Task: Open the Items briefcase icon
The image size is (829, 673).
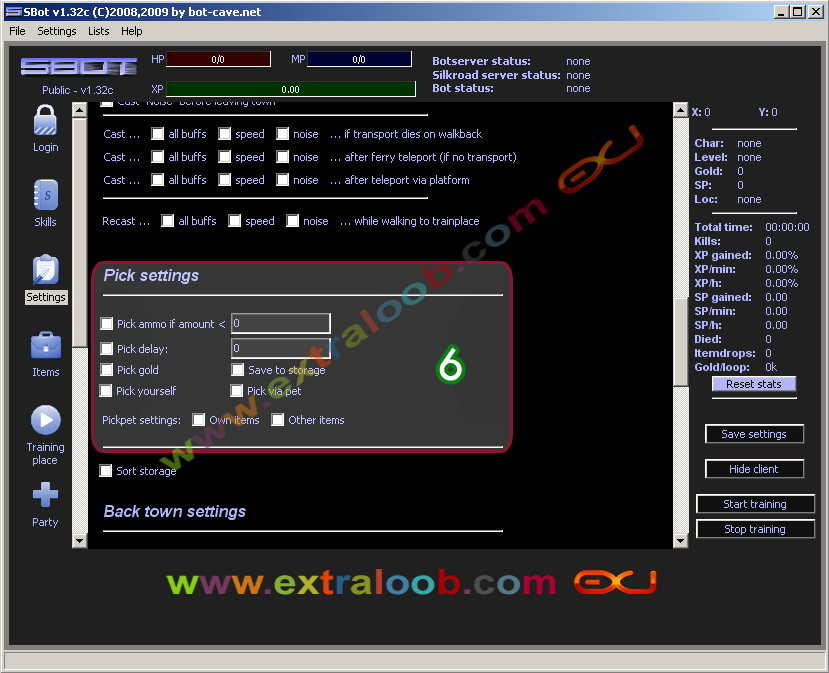Action: [x=46, y=345]
